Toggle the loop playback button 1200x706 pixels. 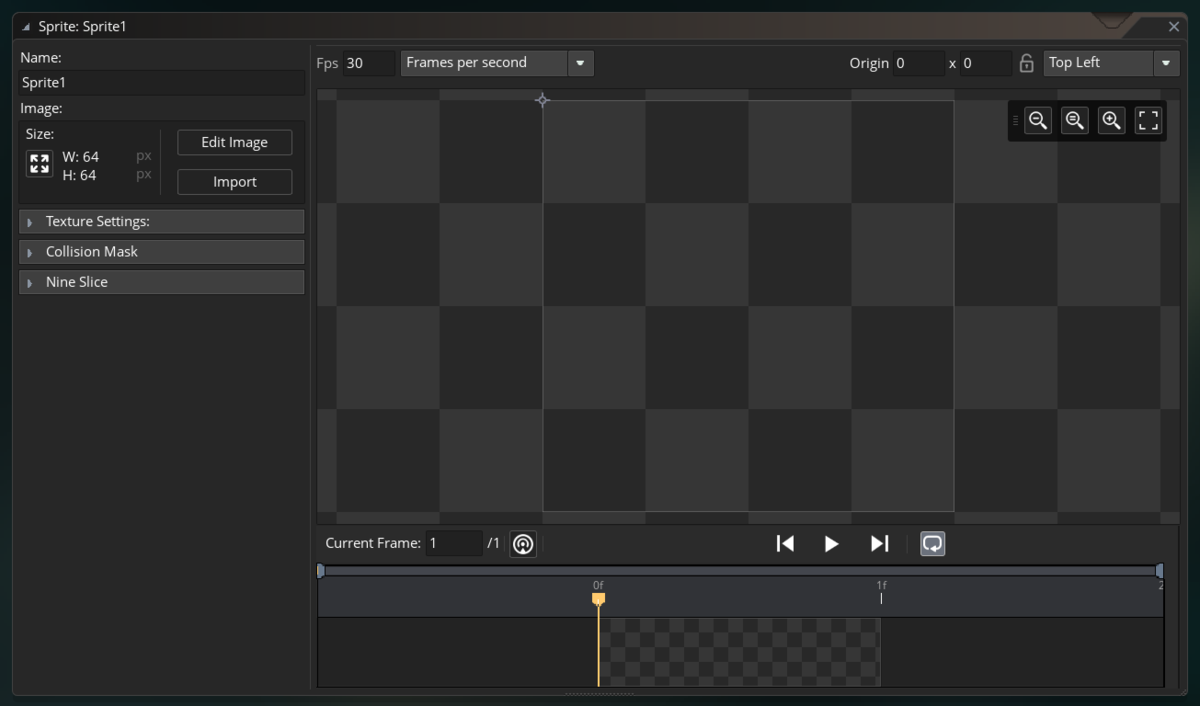coord(932,543)
